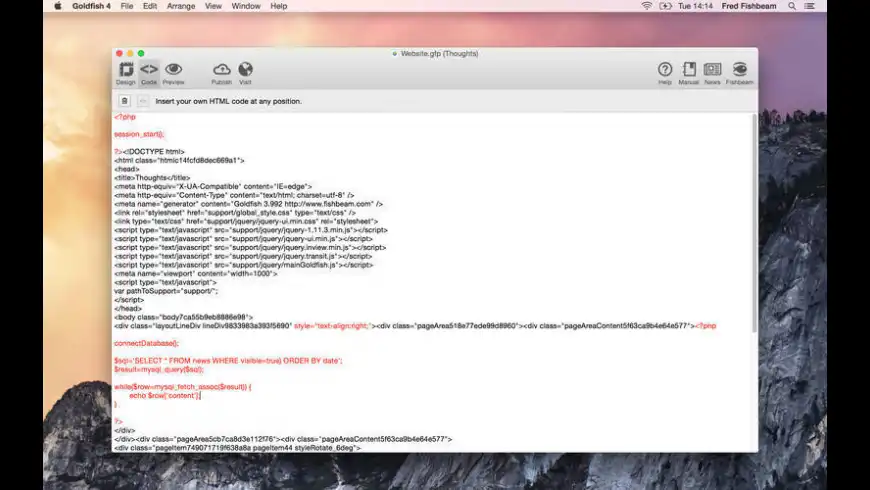Click the small button beside the trash icon

point(143,101)
